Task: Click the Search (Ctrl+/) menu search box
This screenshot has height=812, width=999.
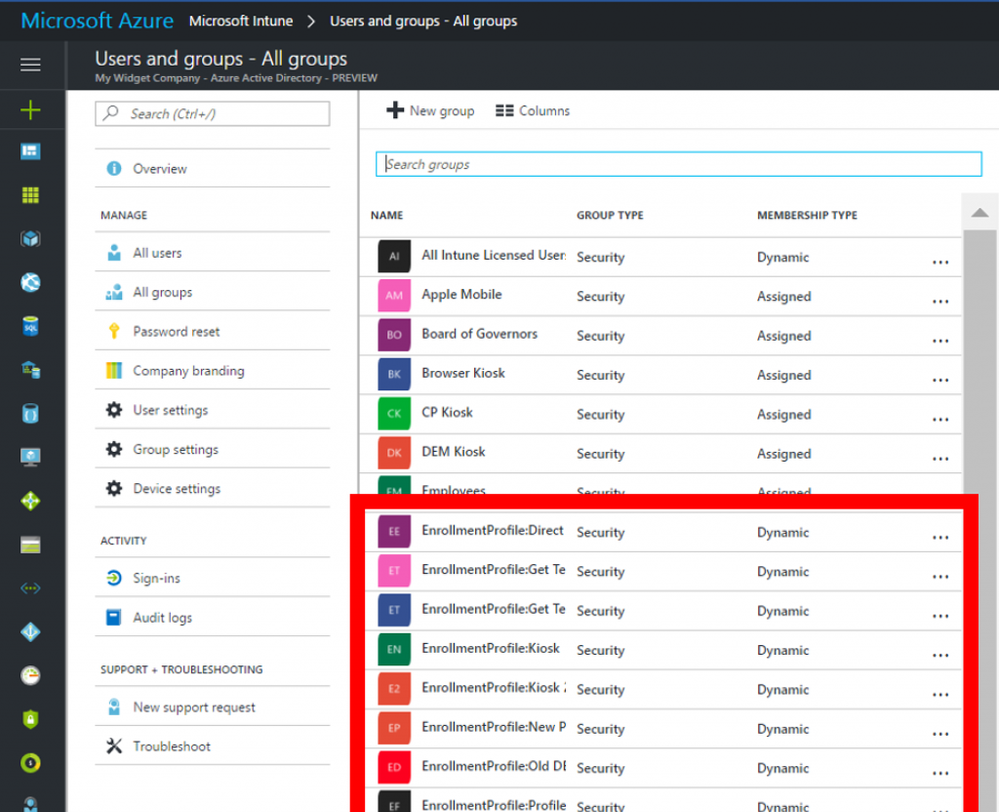Action: pyautogui.click(x=212, y=113)
